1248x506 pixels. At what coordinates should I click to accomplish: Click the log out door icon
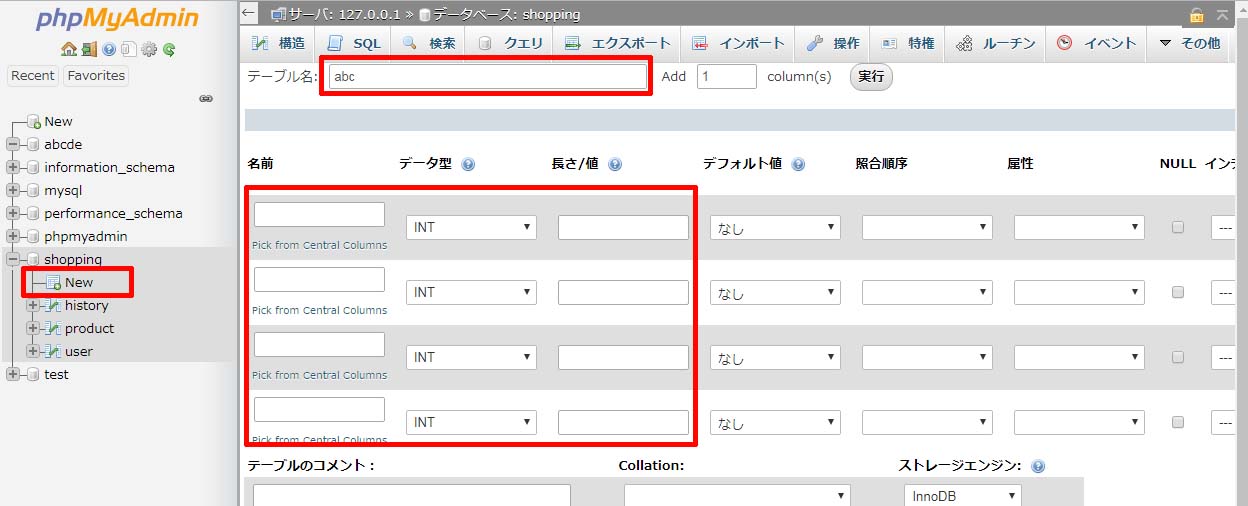[x=89, y=49]
